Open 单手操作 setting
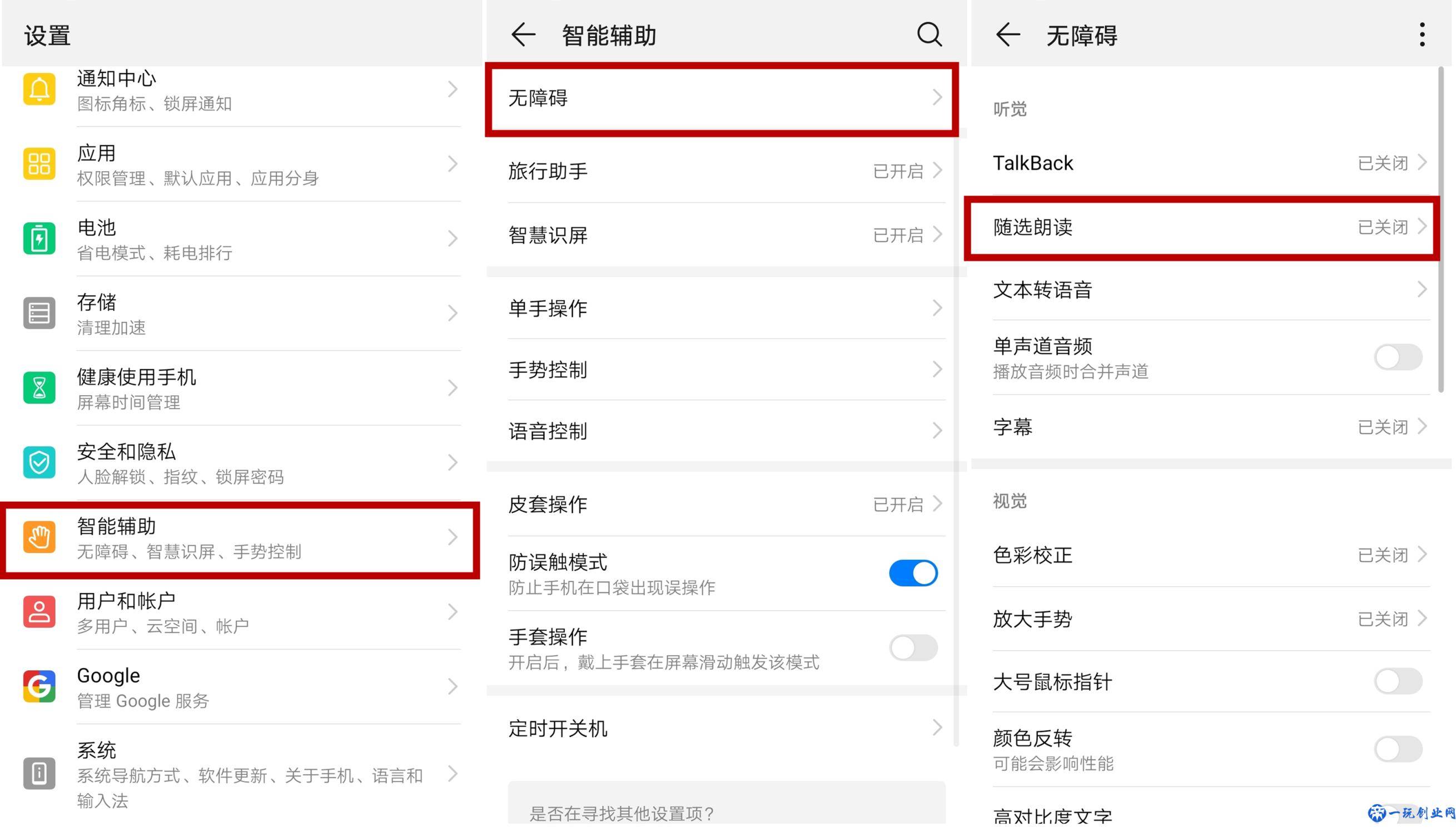Image resolution: width=1456 pixels, height=828 pixels. 726,308
